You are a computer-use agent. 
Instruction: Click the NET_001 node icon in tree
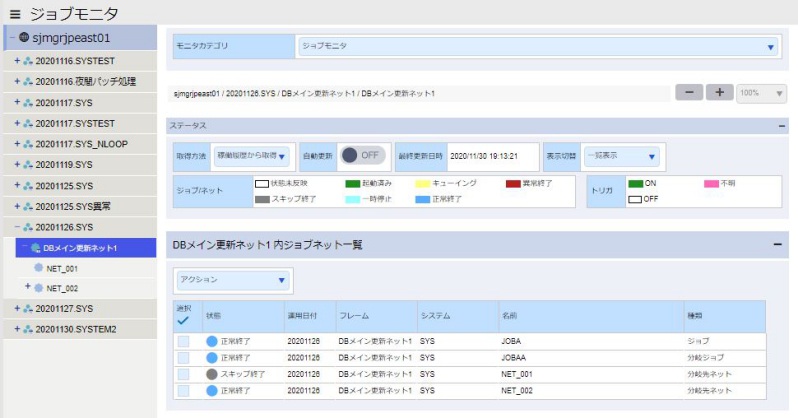coord(39,268)
